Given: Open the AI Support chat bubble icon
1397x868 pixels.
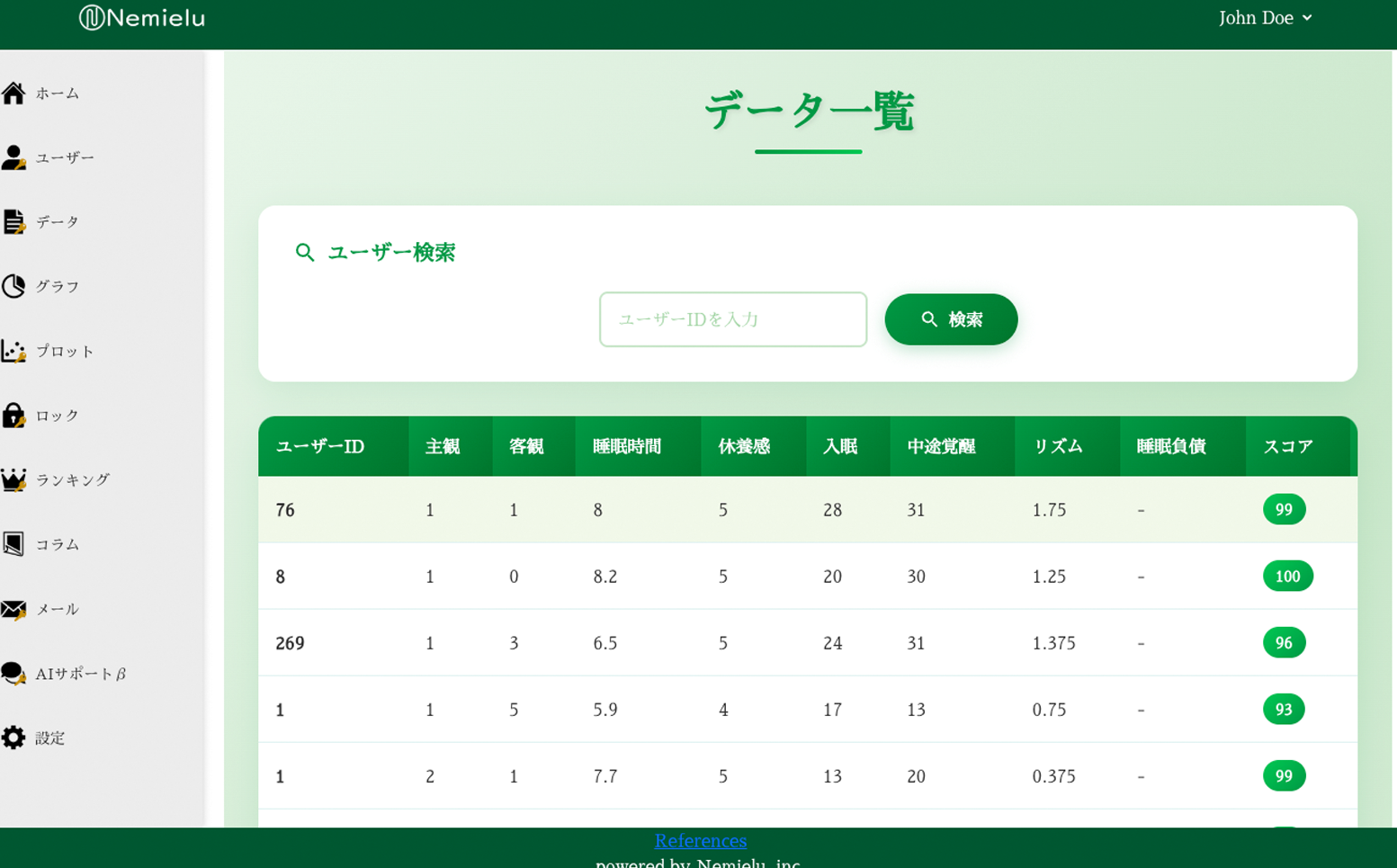Looking at the screenshot, I should coord(13,674).
